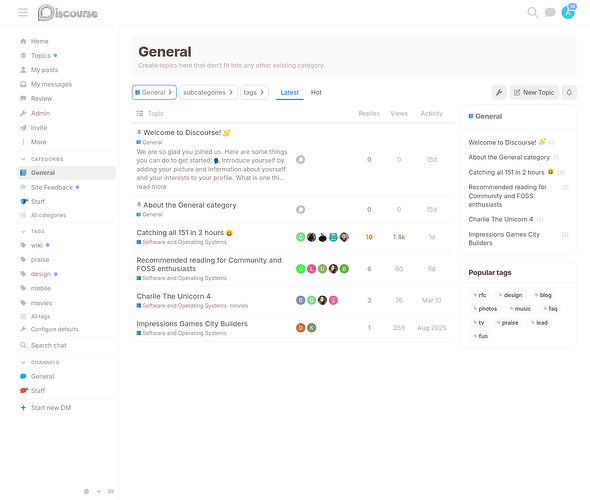Image resolution: width=590 pixels, height=500 pixels.
Task: Click the bell notification level button
Action: 569,93
